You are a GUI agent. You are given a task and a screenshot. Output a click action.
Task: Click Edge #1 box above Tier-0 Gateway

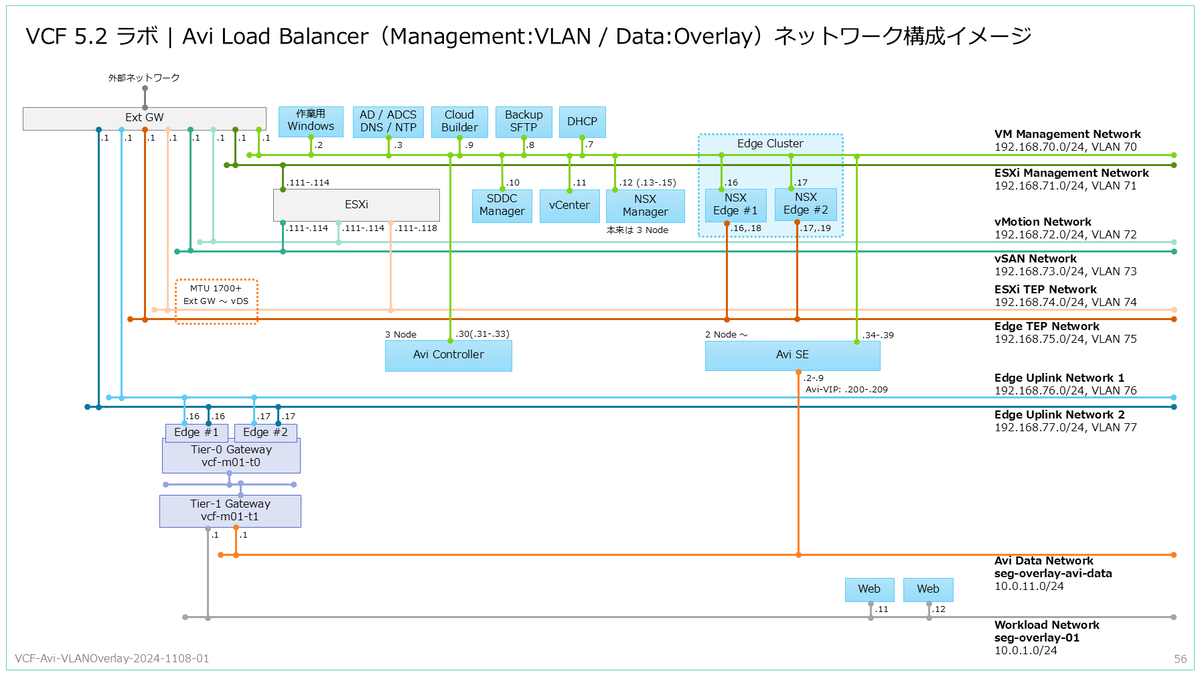coord(195,432)
